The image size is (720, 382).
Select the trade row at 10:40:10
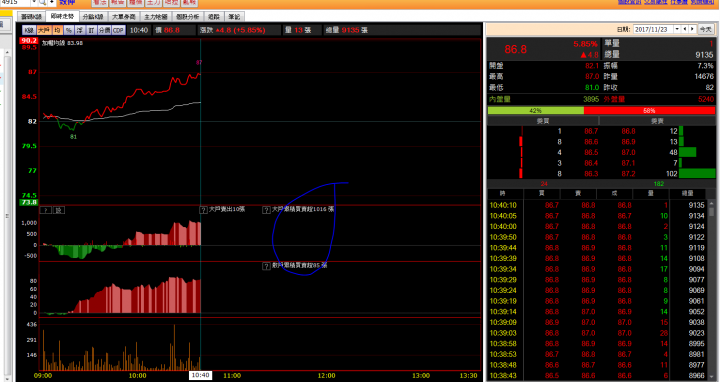click(x=597, y=205)
